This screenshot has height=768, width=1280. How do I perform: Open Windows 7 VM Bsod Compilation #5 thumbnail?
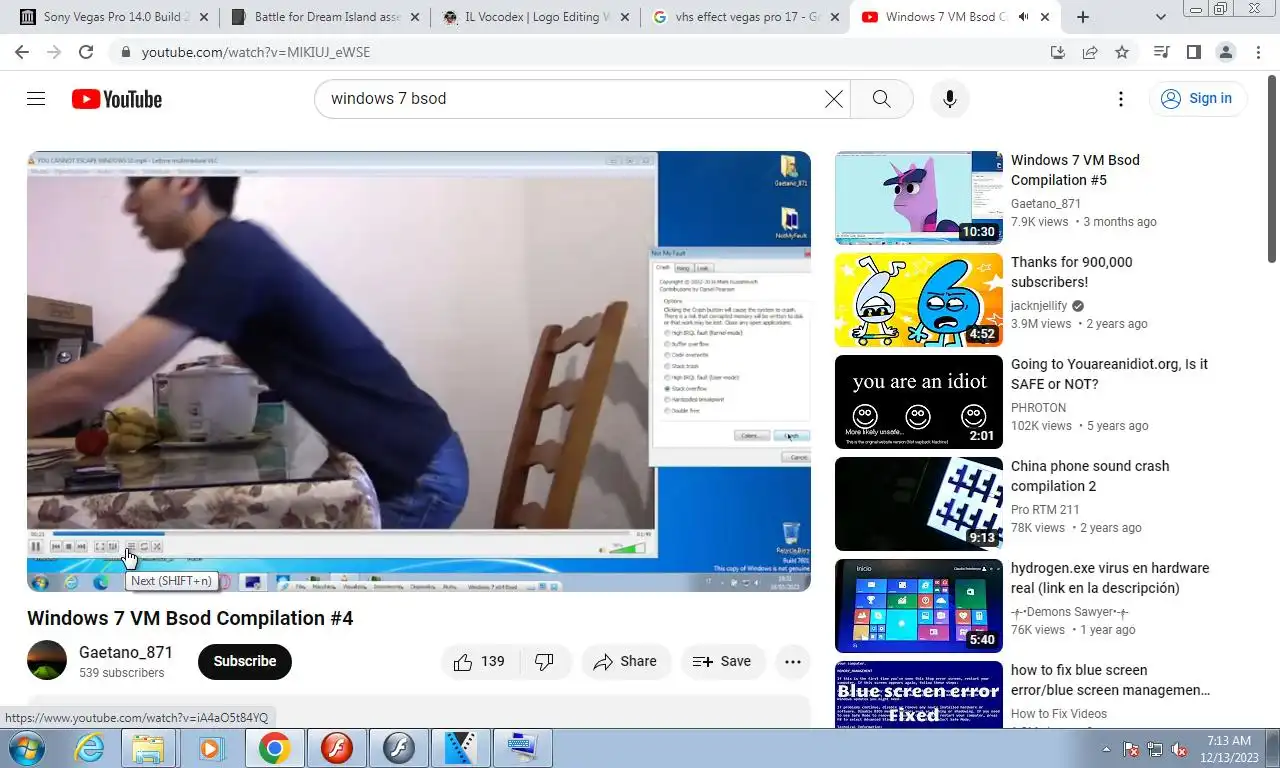919,198
